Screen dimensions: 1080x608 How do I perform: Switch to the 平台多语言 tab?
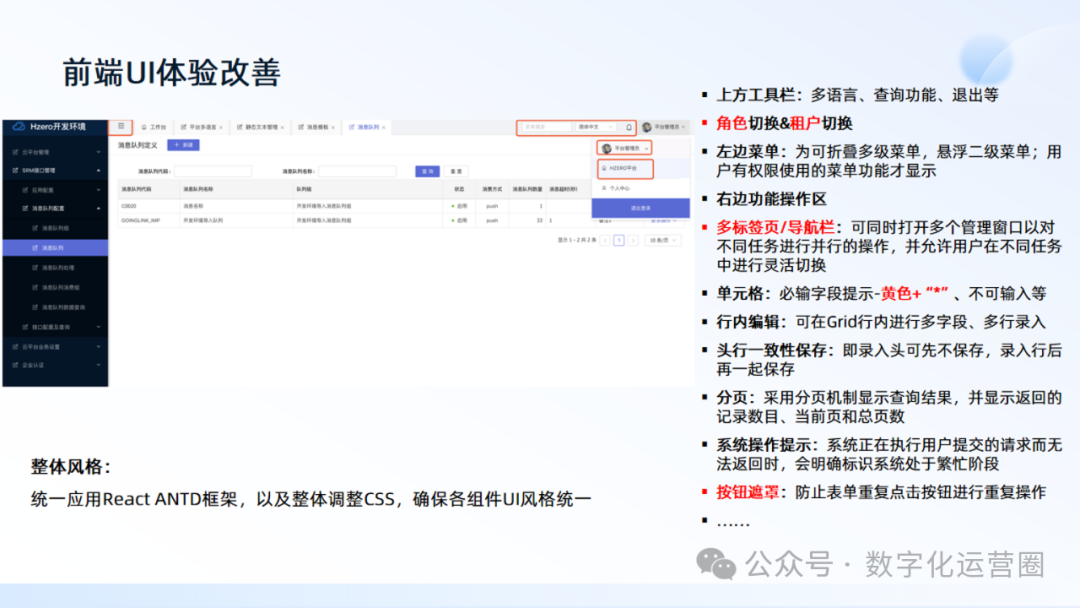point(202,127)
